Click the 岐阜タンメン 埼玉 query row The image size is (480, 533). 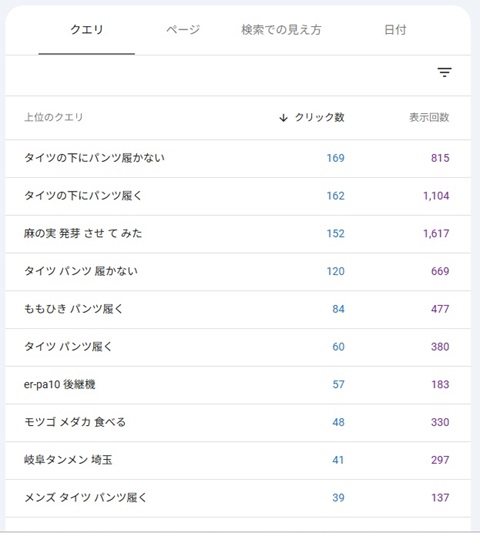(x=238, y=460)
